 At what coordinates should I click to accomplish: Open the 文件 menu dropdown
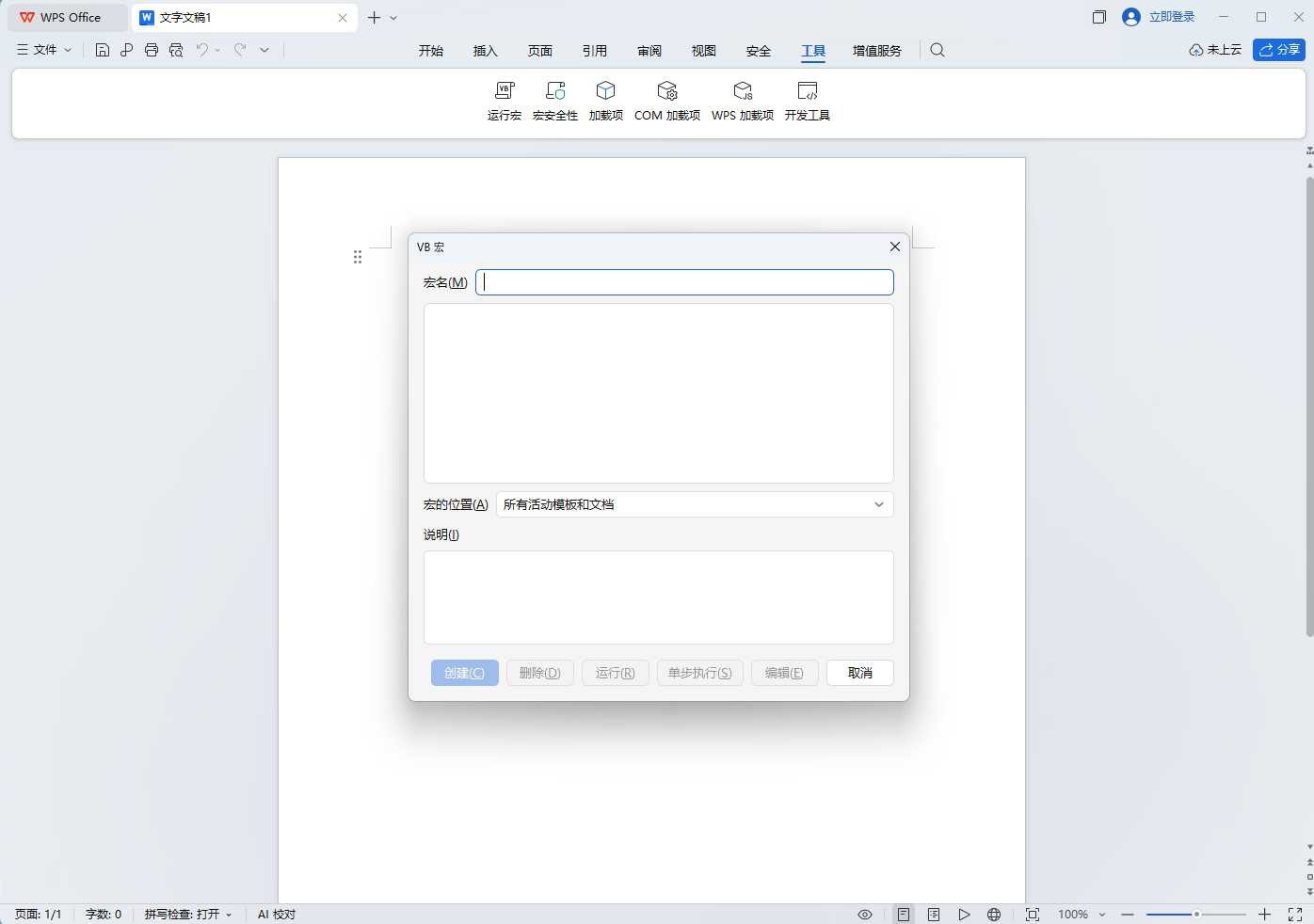(44, 50)
